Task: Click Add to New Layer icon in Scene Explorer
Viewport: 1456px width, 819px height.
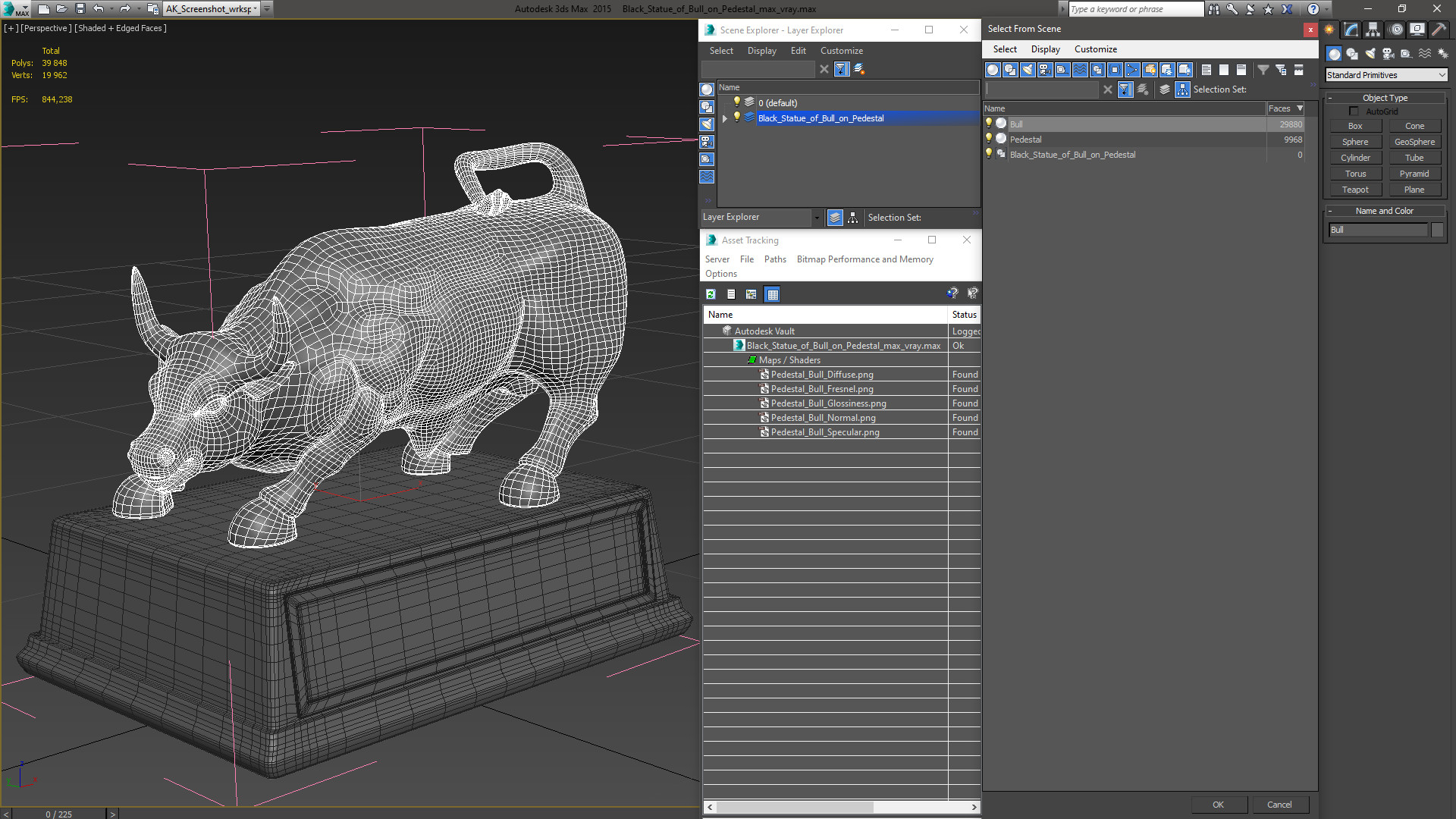Action: point(859,69)
